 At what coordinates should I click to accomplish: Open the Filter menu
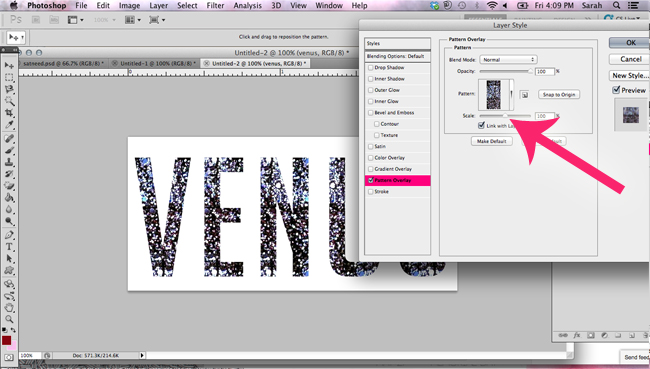(x=216, y=5)
